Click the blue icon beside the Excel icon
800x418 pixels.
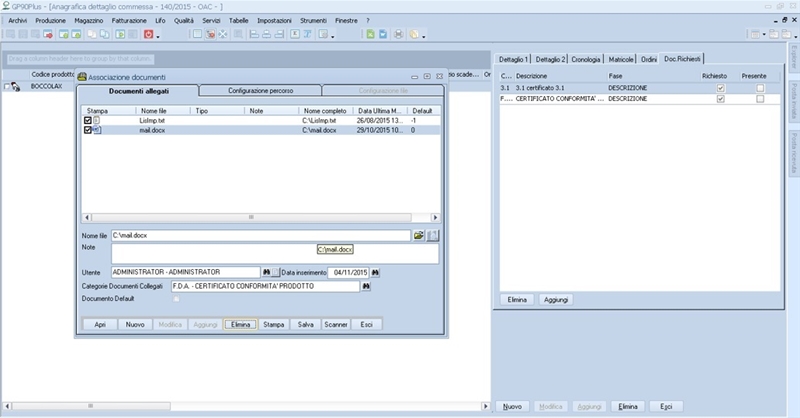383,34
